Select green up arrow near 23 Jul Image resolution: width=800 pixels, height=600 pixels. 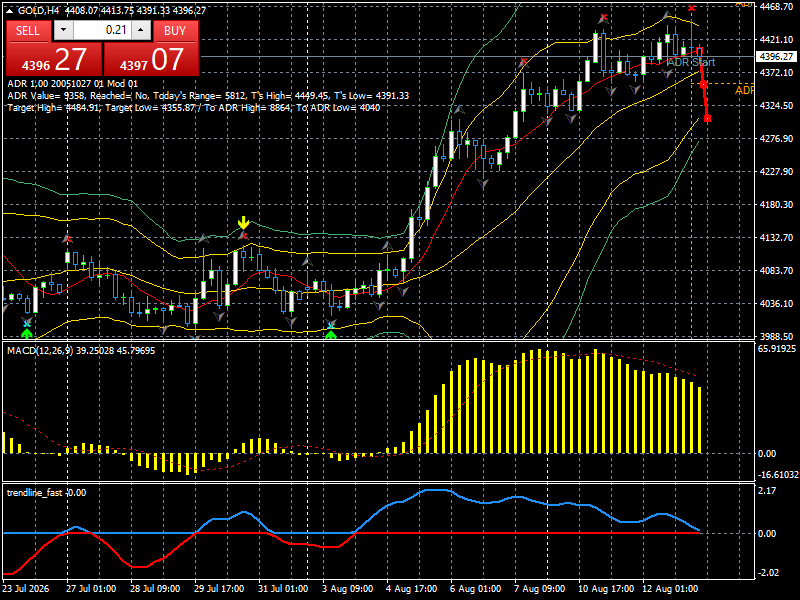click(x=27, y=334)
